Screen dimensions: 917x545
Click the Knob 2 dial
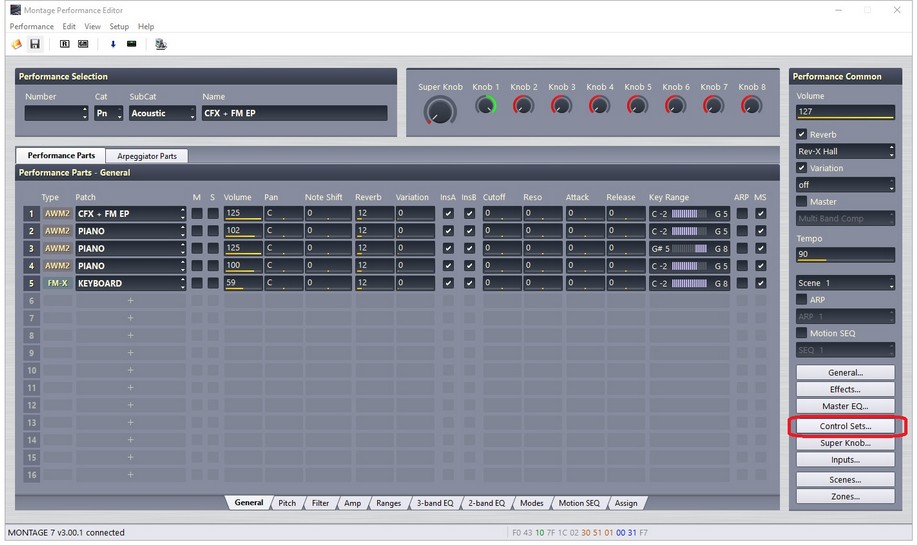tap(523, 105)
